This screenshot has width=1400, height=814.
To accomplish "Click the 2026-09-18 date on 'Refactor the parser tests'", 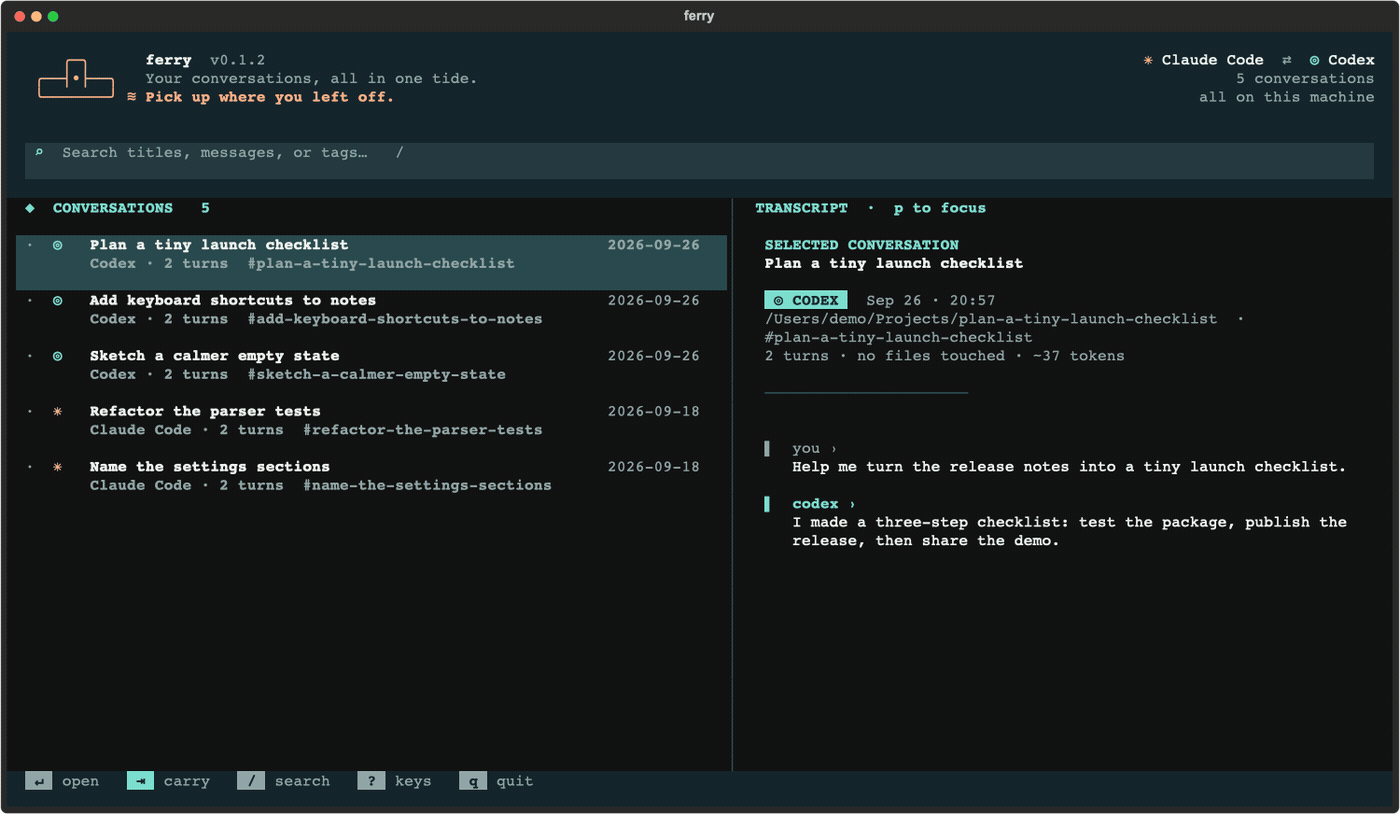I will 654,411.
